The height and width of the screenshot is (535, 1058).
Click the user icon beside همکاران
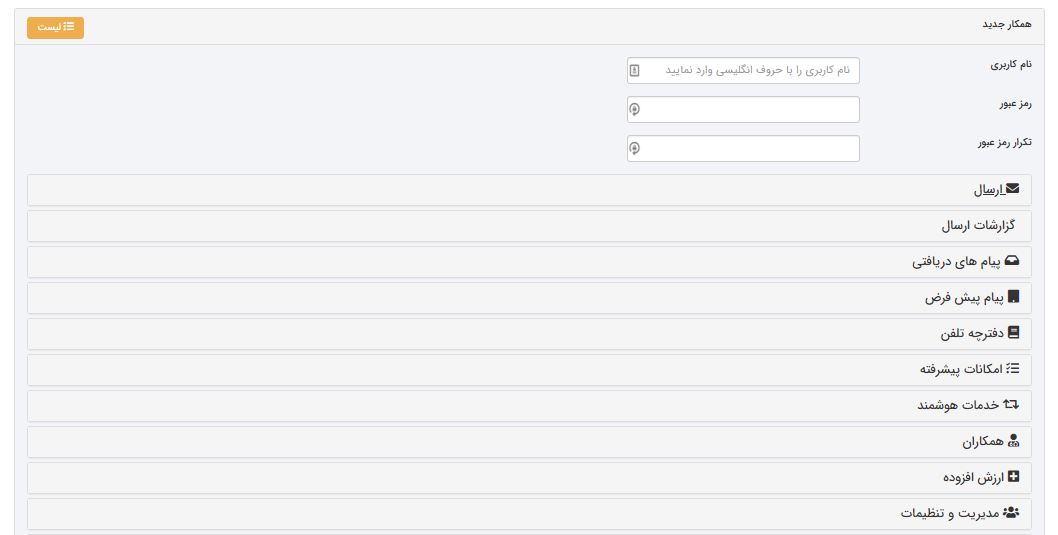(x=1013, y=441)
